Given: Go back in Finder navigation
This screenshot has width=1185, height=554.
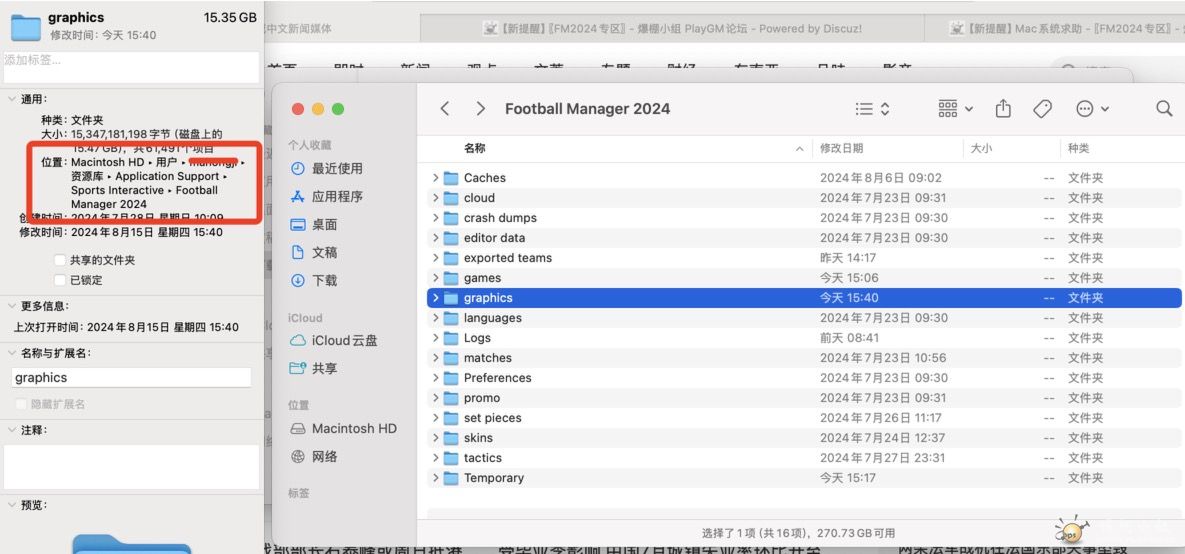Looking at the screenshot, I should (x=445, y=109).
